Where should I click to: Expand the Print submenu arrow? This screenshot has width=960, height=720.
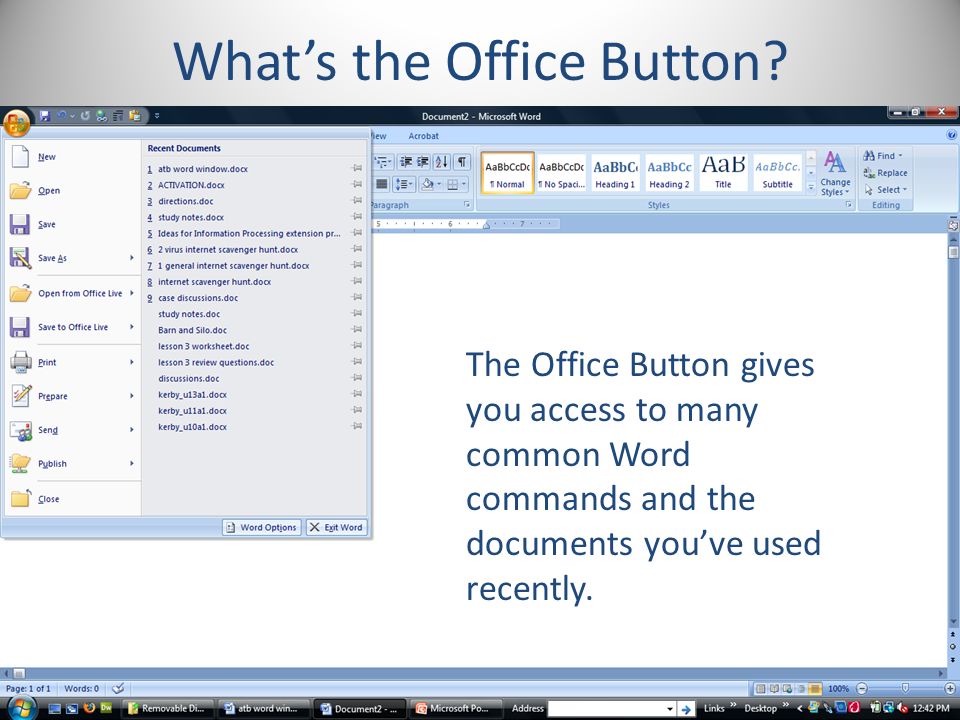132,362
